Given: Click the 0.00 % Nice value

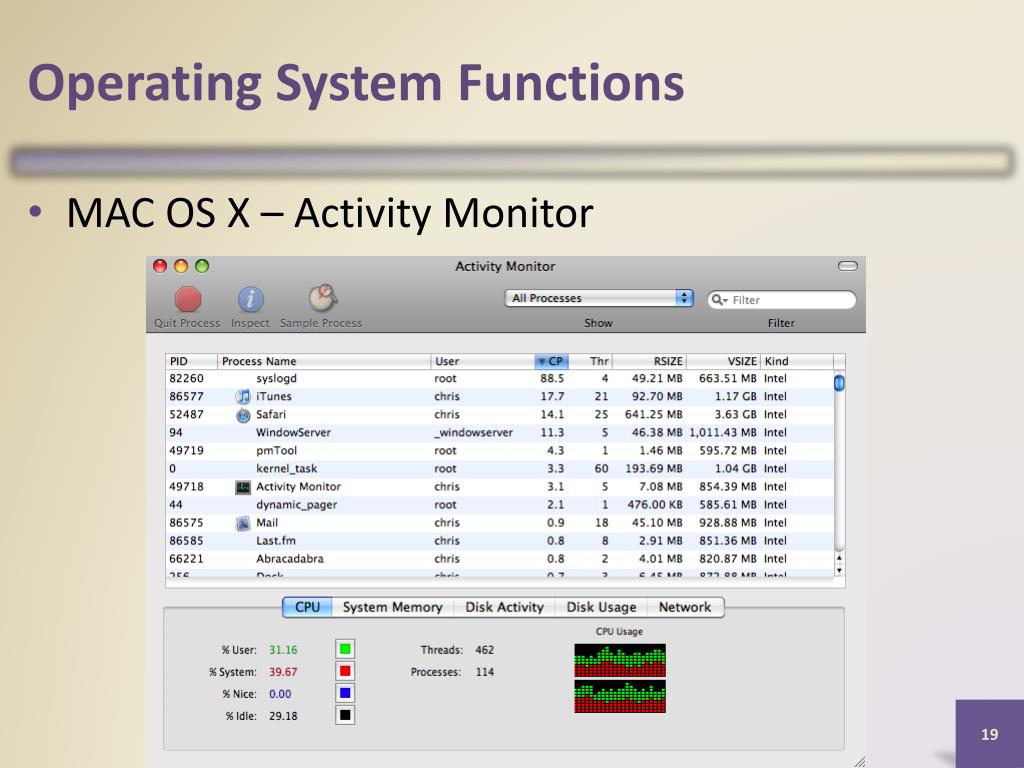Looking at the screenshot, I should click(x=280, y=694).
